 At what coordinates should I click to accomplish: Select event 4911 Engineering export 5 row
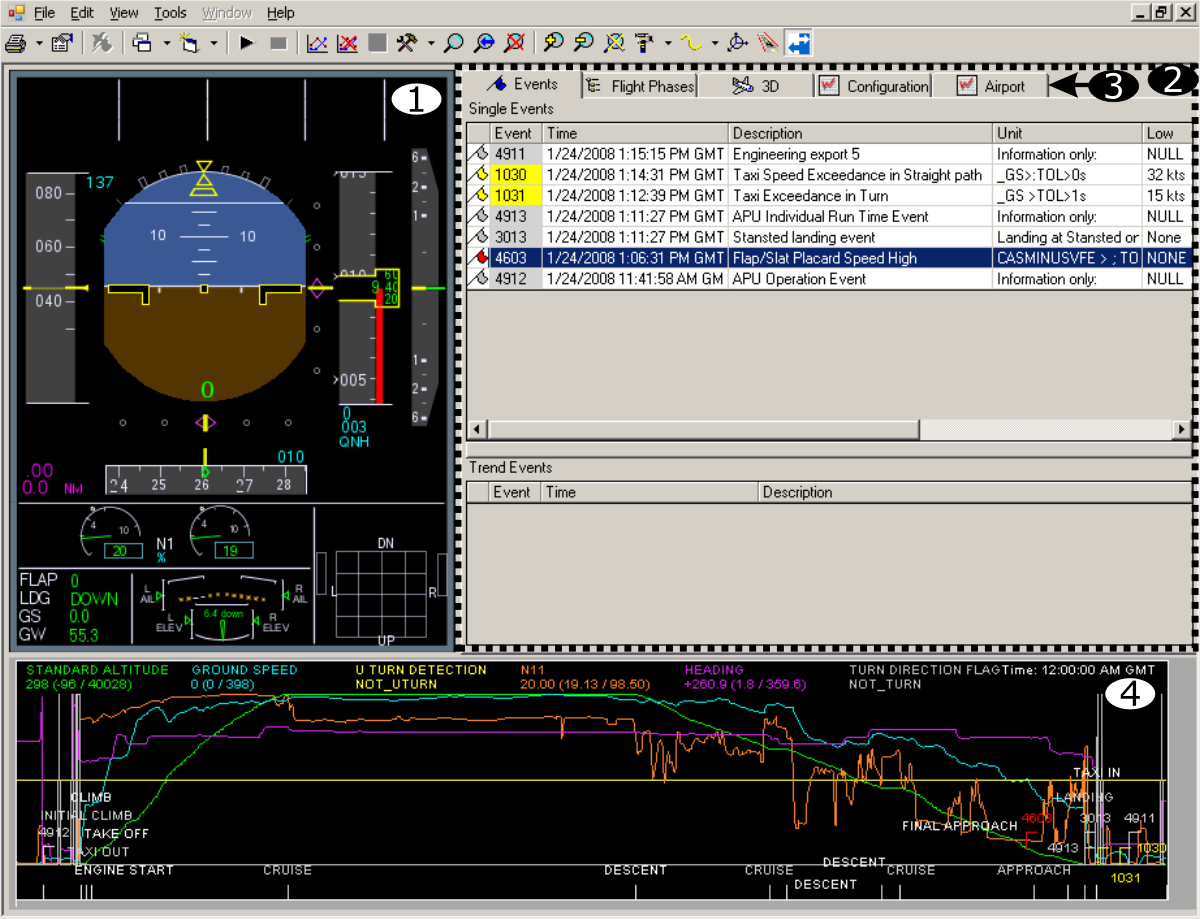click(829, 154)
